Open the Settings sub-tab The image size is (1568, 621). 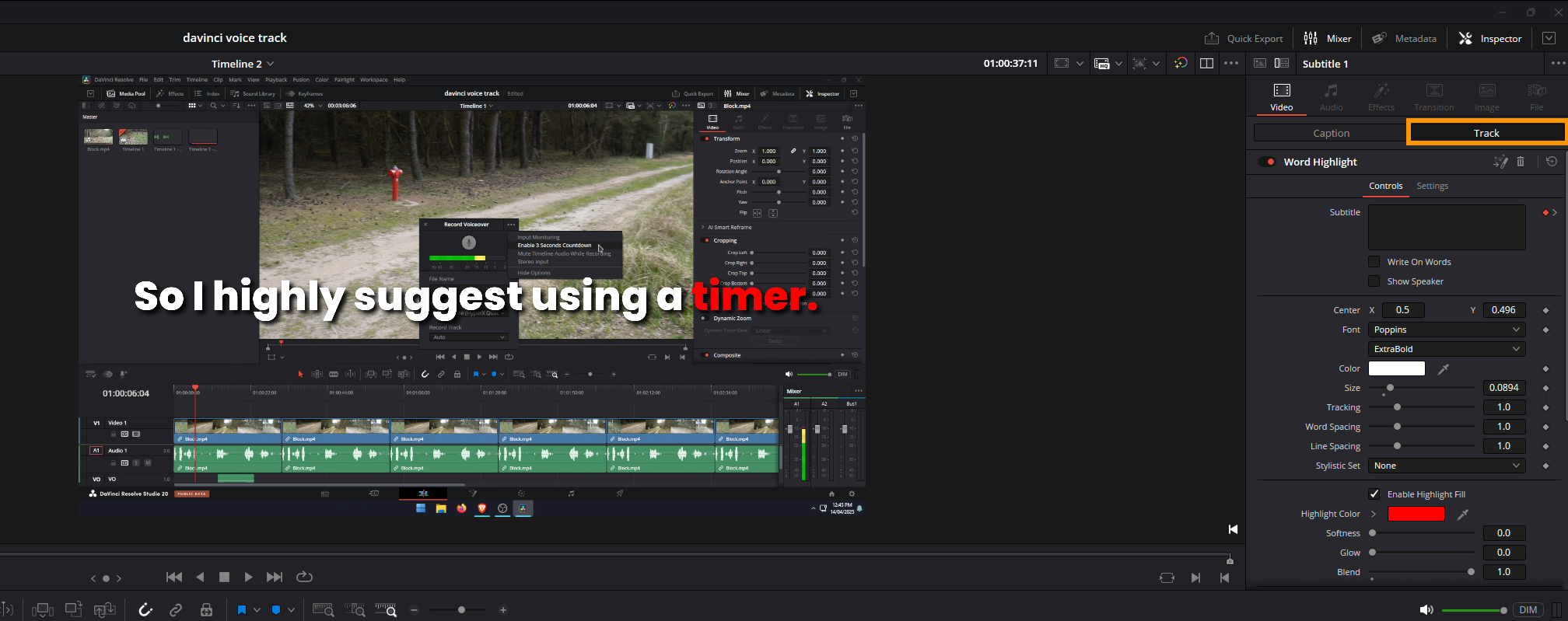[1432, 186]
